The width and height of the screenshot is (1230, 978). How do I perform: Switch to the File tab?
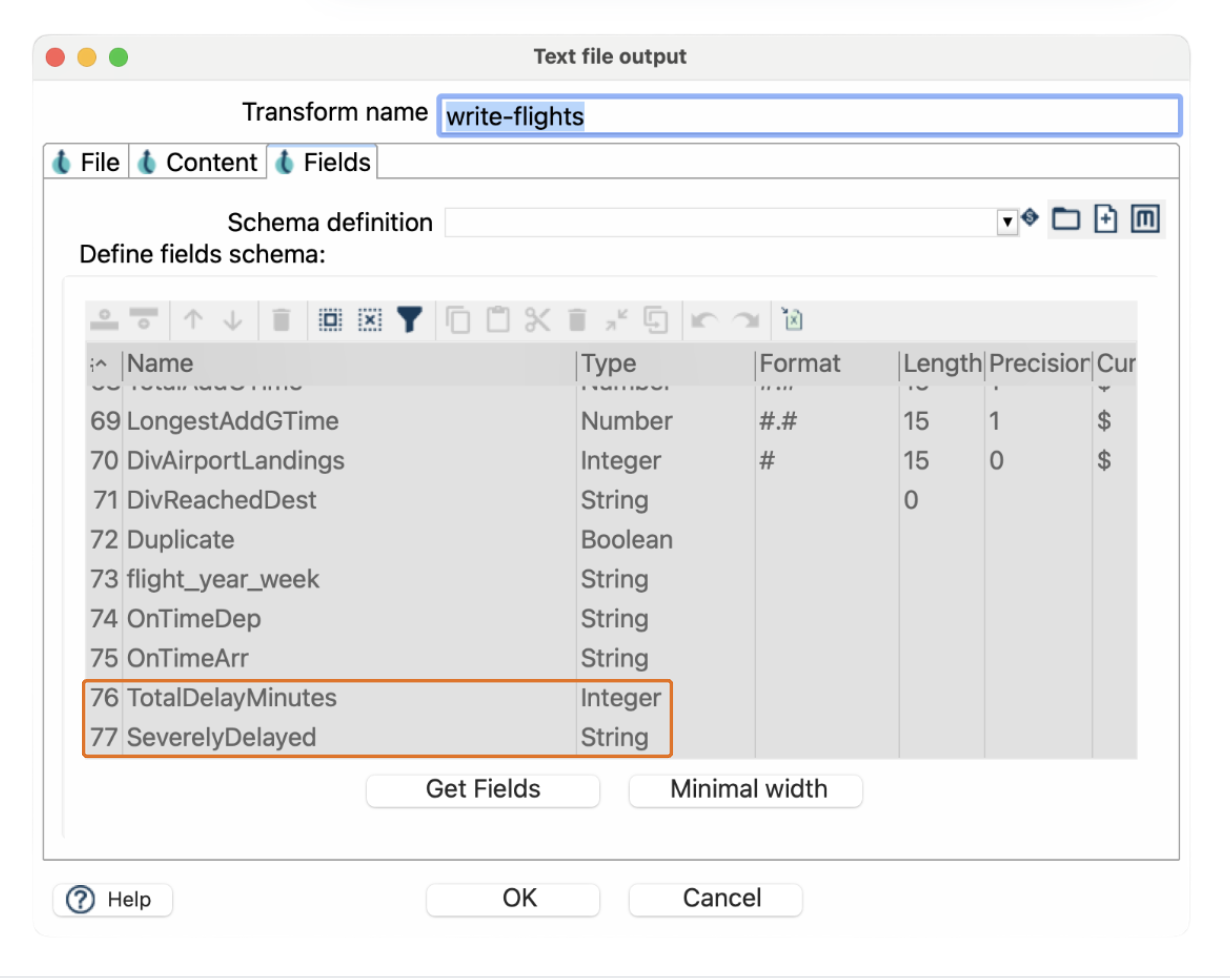87,163
